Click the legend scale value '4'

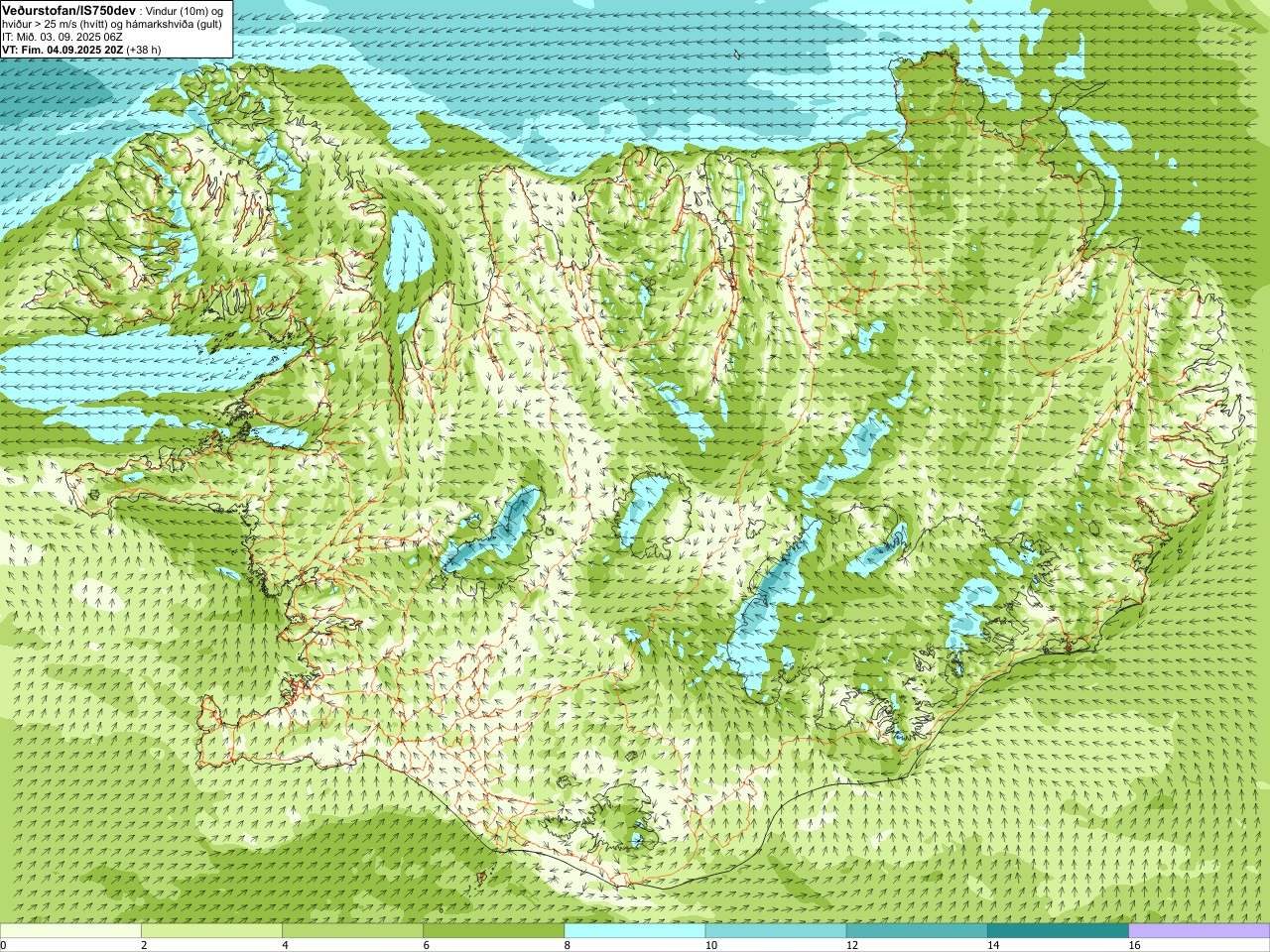pyautogui.click(x=285, y=945)
